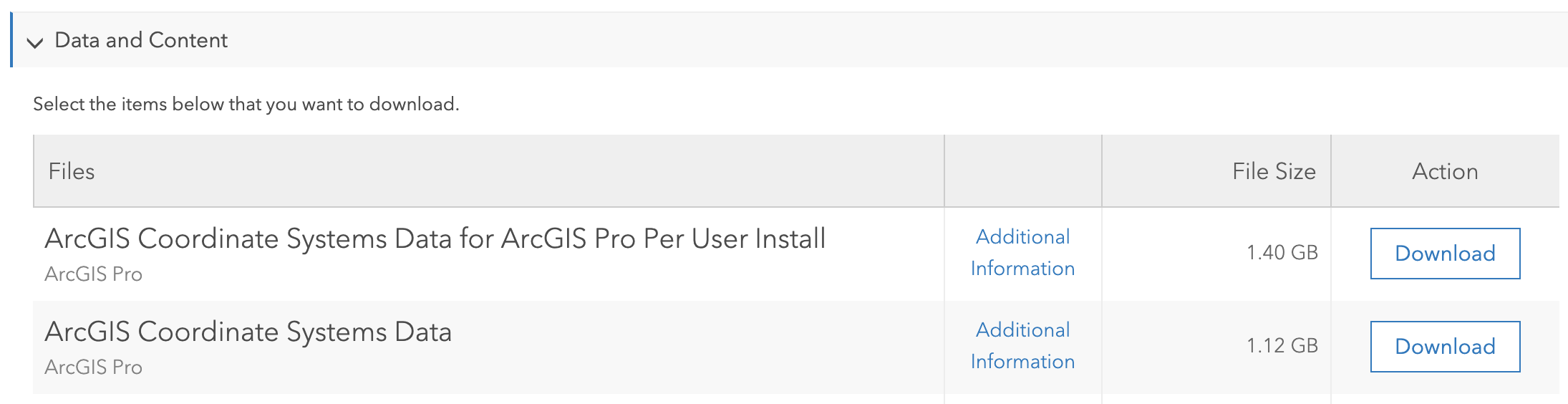Click ArcGIS Pro label under Per User Install
Screen dimensions: 1568x404
tap(93, 274)
